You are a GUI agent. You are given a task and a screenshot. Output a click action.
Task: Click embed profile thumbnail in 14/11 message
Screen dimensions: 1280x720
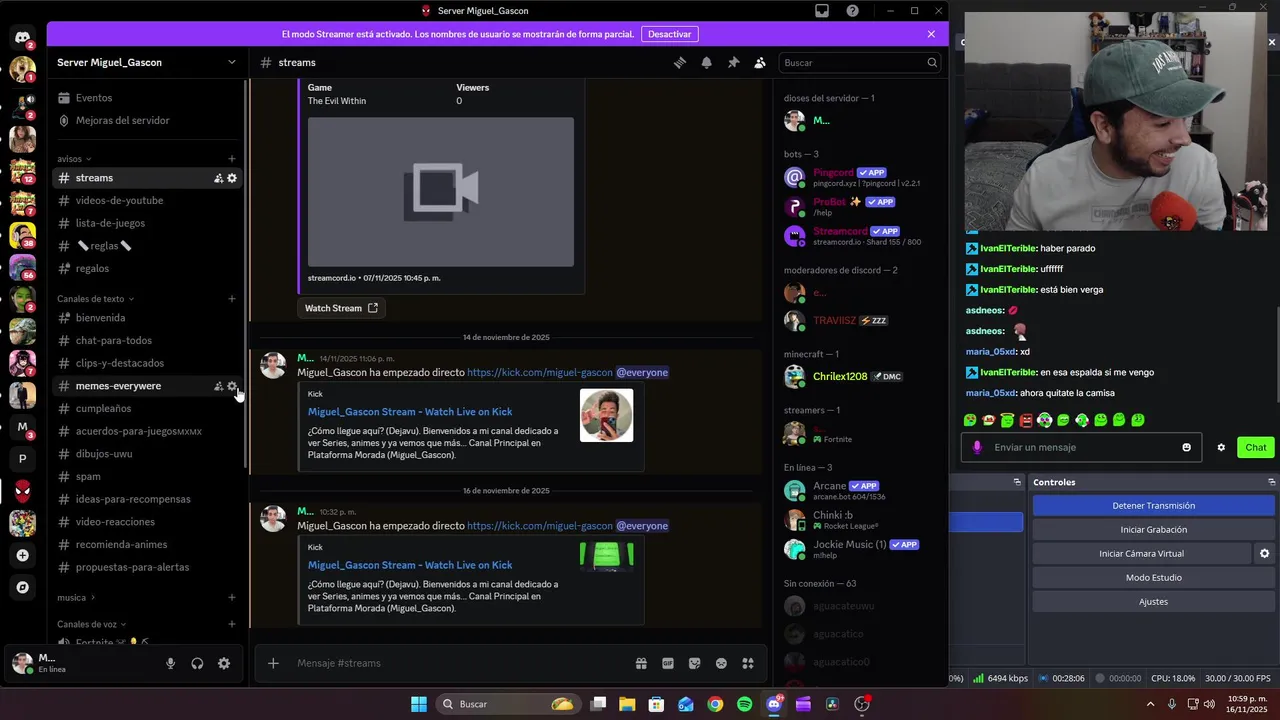tap(606, 415)
